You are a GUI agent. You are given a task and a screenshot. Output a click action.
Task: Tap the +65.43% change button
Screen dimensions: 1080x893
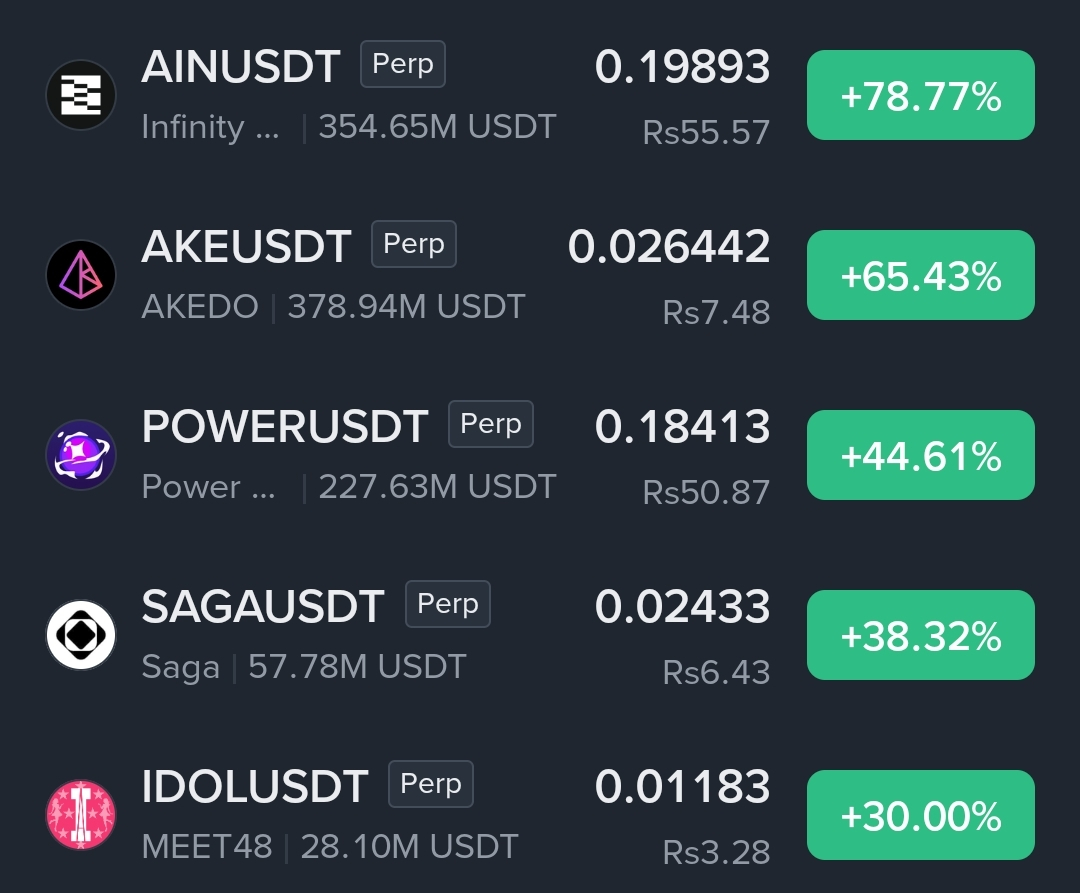(x=921, y=275)
